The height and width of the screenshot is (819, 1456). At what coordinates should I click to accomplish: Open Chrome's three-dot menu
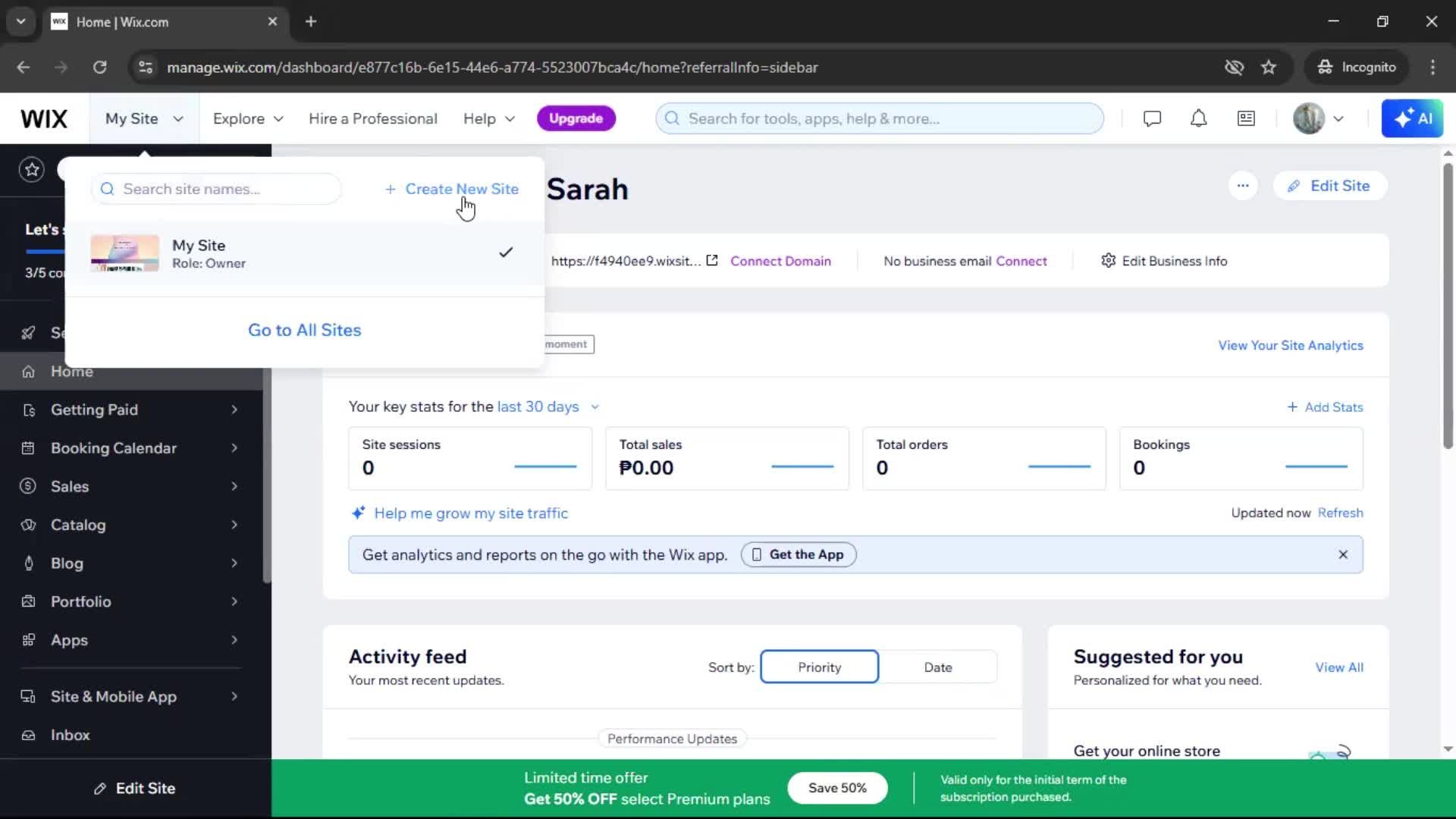click(x=1432, y=67)
